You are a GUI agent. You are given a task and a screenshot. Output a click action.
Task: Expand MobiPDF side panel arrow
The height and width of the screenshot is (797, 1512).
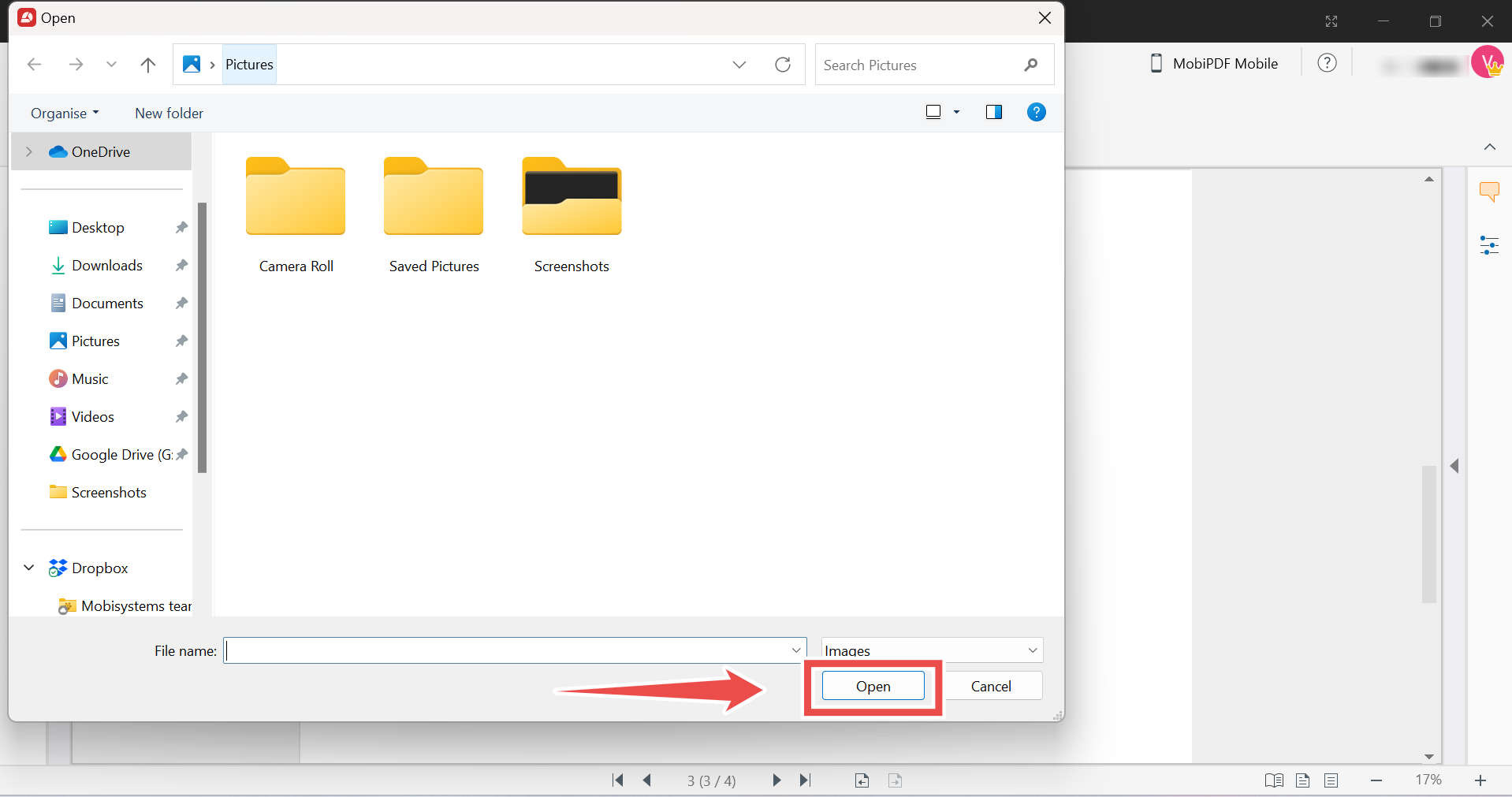pos(1454,466)
